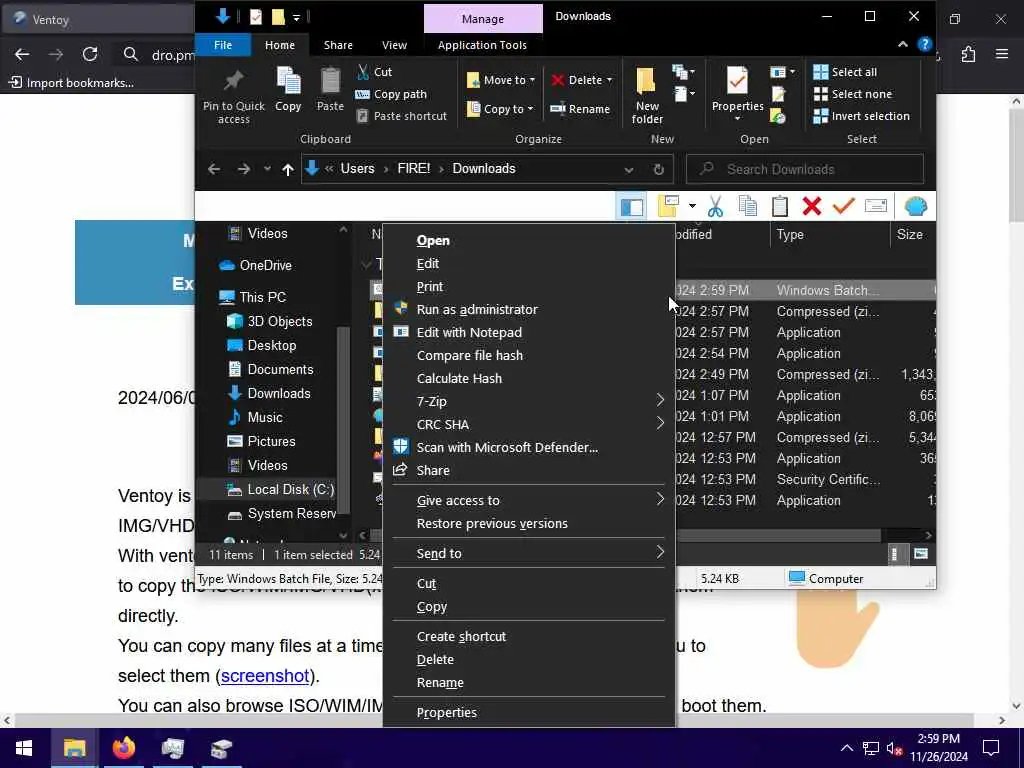Screen dimensions: 1024x768
Task: Reload the Firefox page
Action: pos(90,54)
